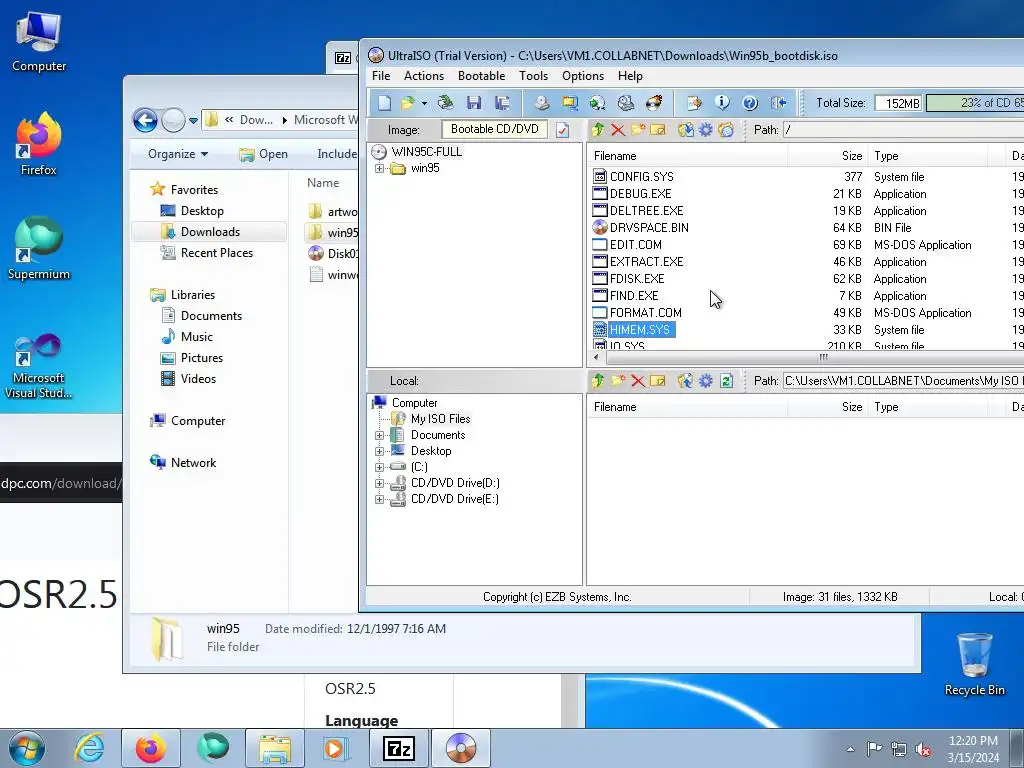Click the Make CD/DVD Image drive icon

(x=541, y=103)
